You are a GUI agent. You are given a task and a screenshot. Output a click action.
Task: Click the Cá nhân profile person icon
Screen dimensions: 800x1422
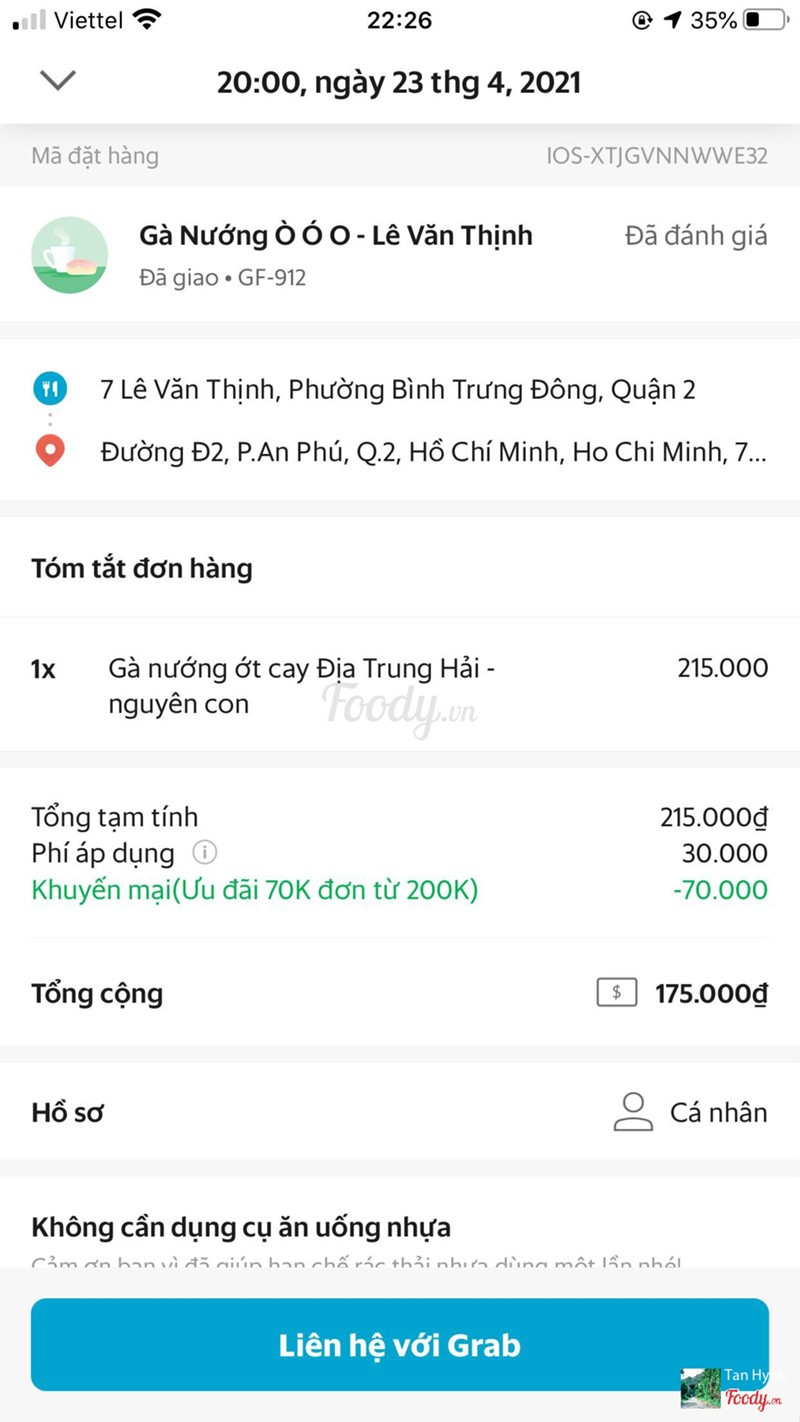(632, 1112)
